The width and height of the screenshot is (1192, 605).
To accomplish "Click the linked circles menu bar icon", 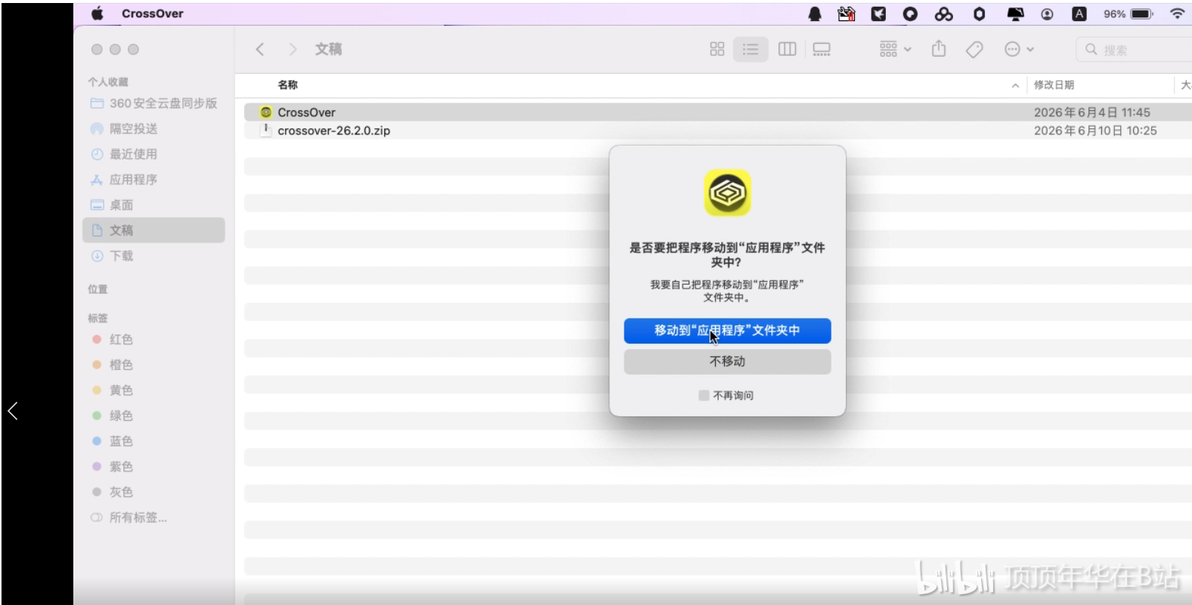I will pyautogui.click(x=943, y=14).
